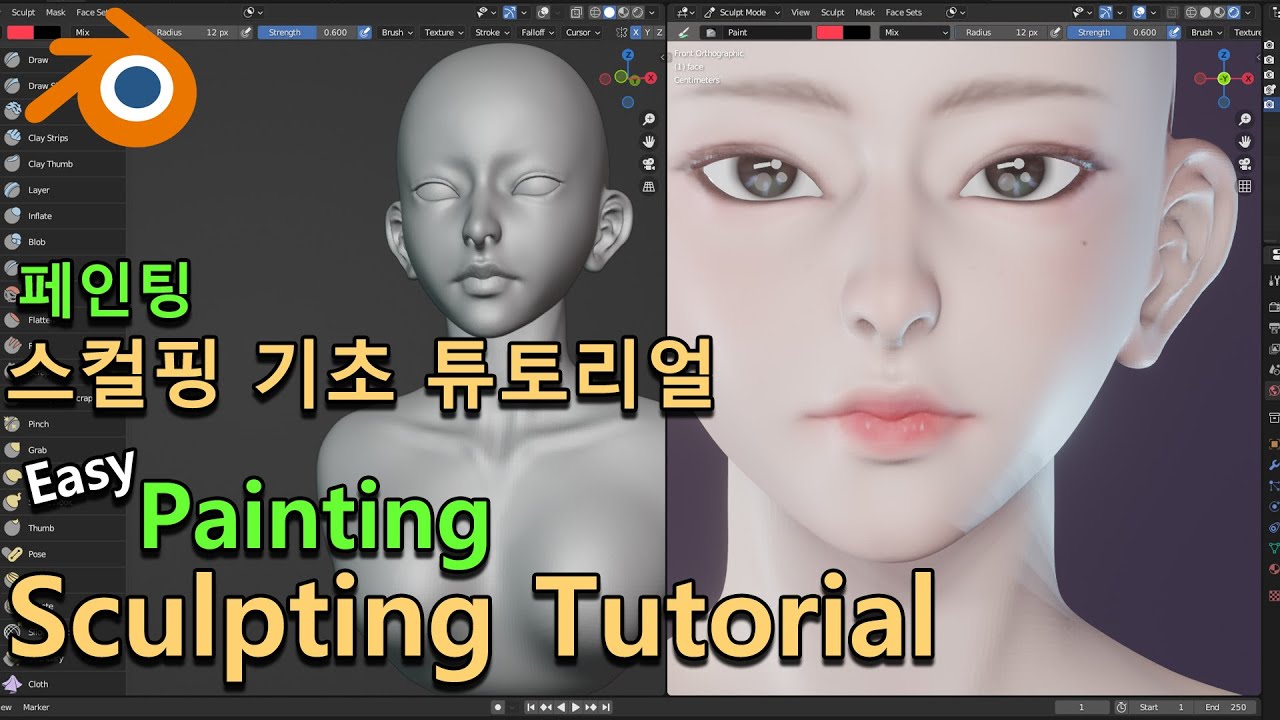Select the Clay Strips brush

click(62, 138)
